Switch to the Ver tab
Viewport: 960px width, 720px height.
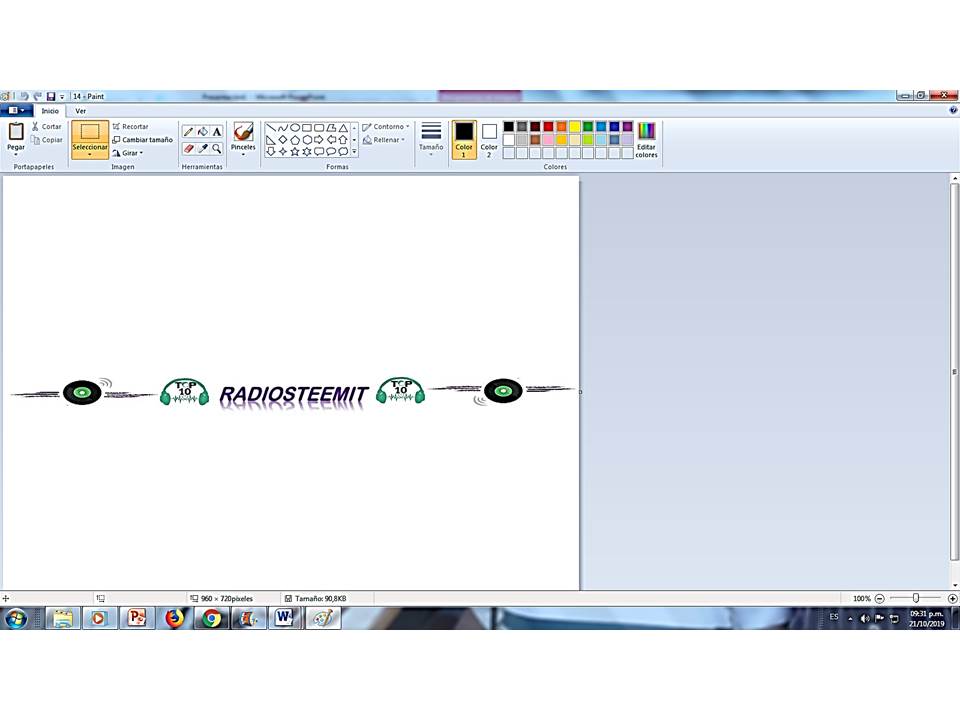[81, 111]
